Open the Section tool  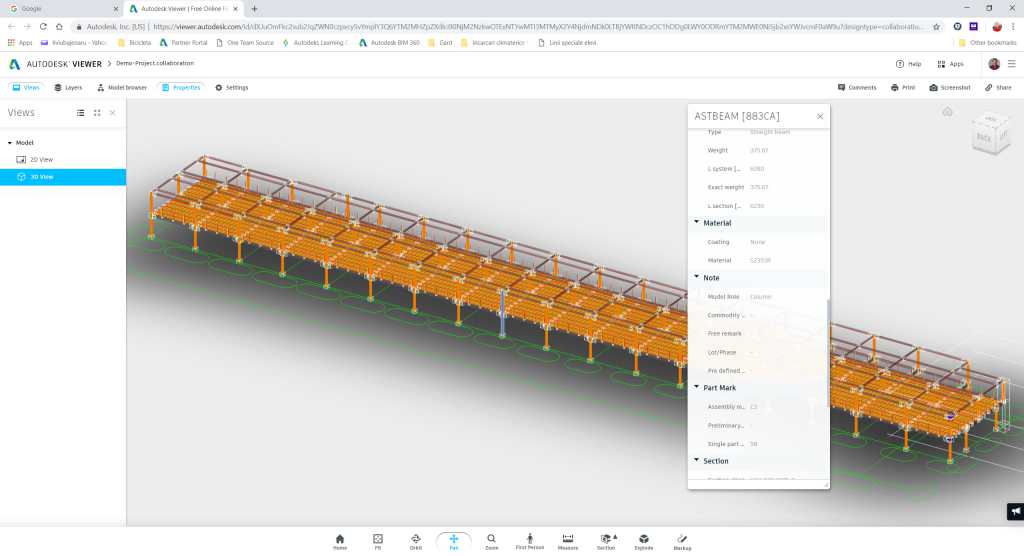tap(606, 542)
